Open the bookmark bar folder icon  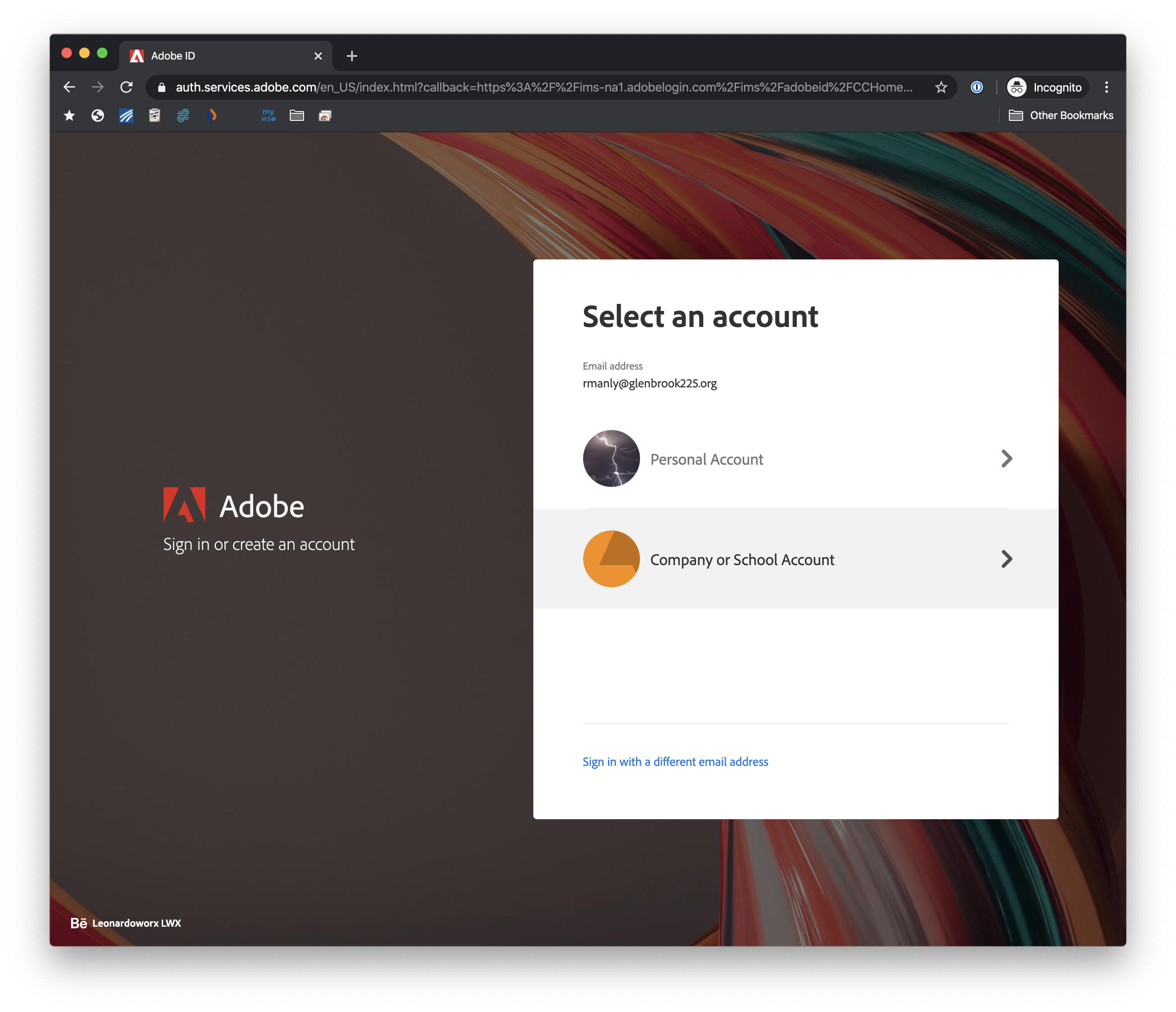296,116
